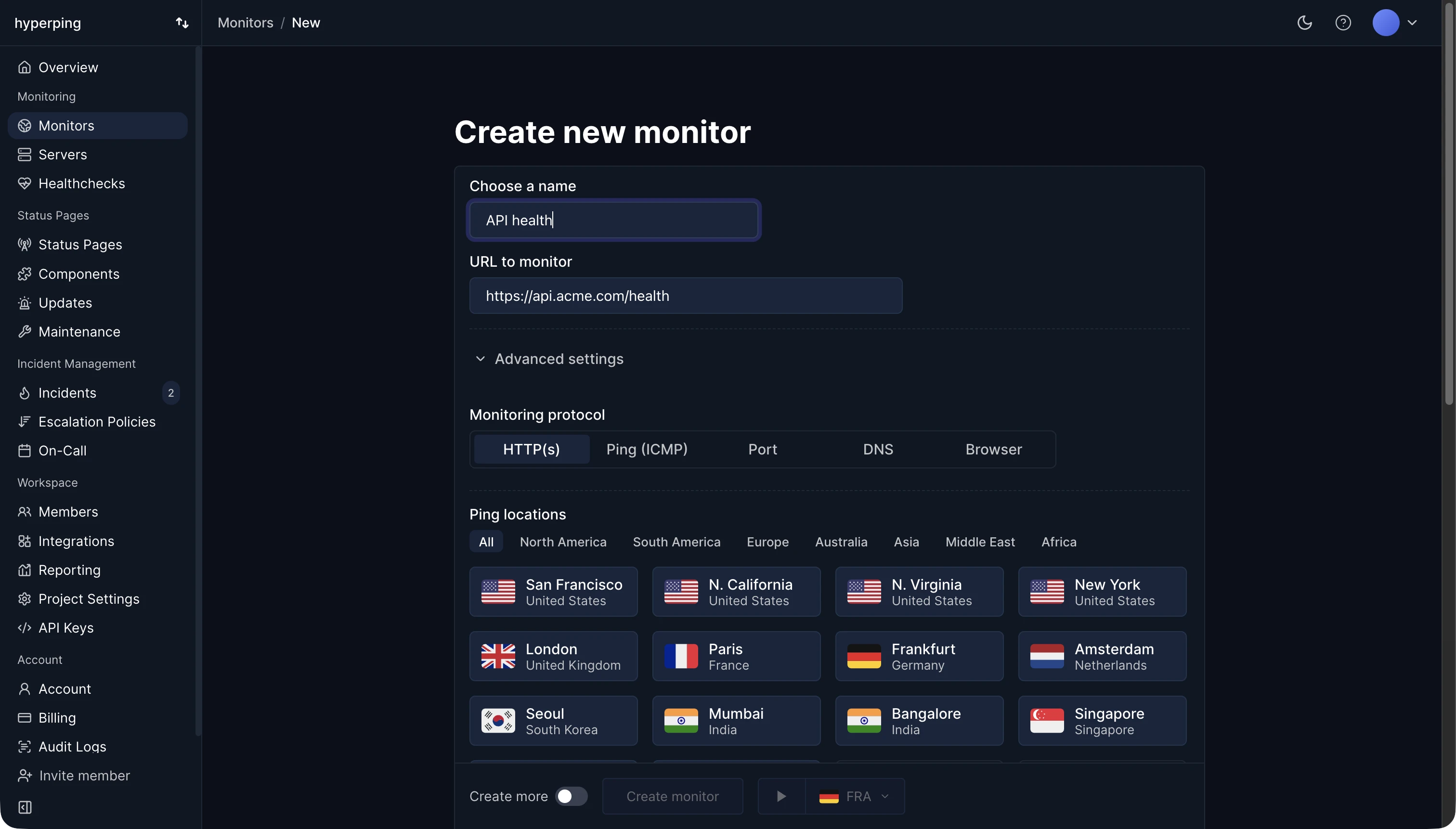Screen dimensions: 1456x829
Task: Click the Status Pages broadcast icon
Action: pos(24,244)
